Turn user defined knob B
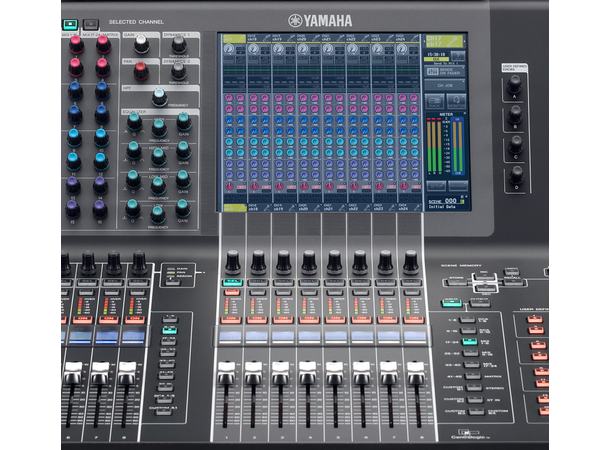This screenshot has height=450, width=610. [515, 115]
